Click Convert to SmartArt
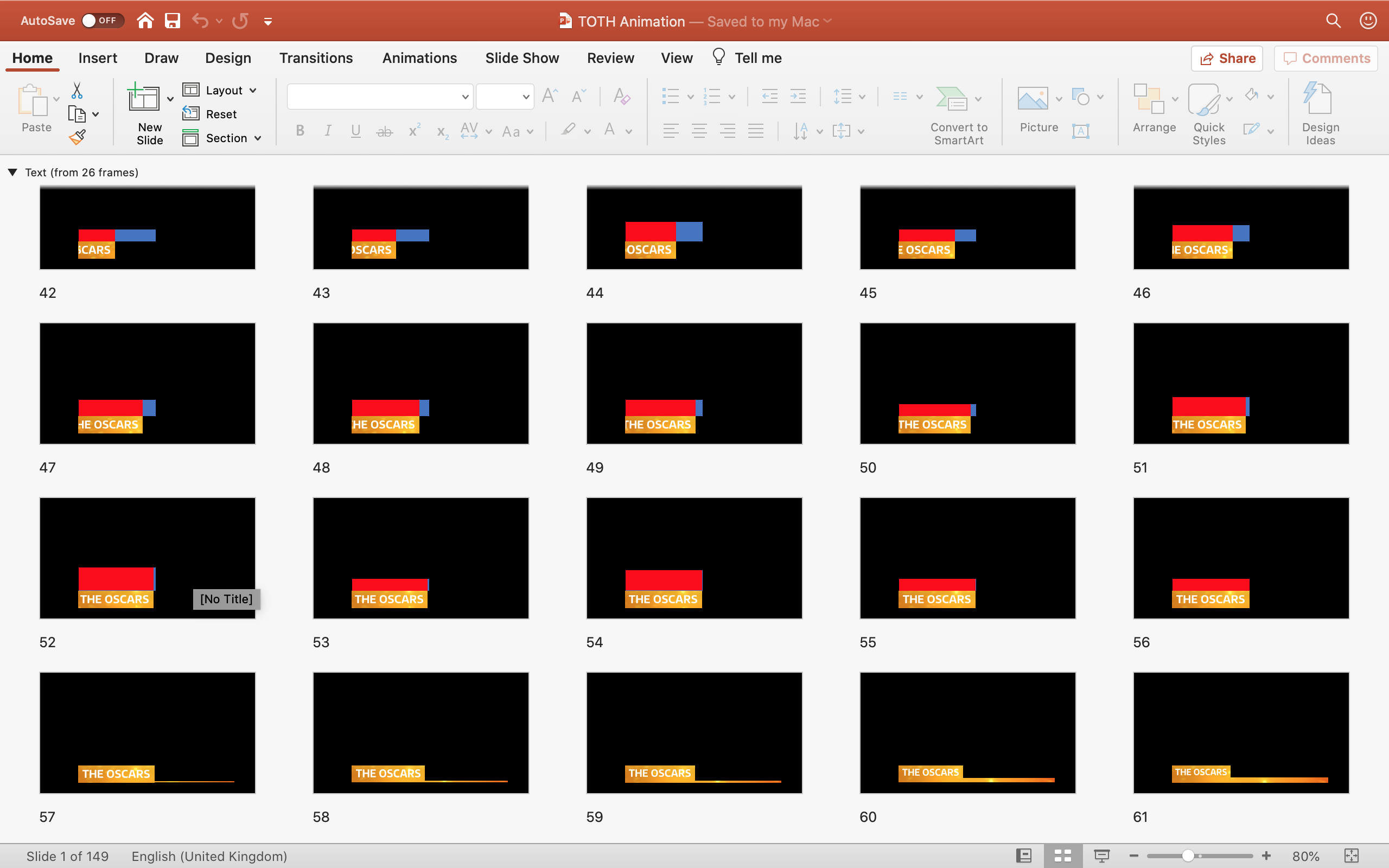The height and width of the screenshot is (868, 1389). click(959, 114)
